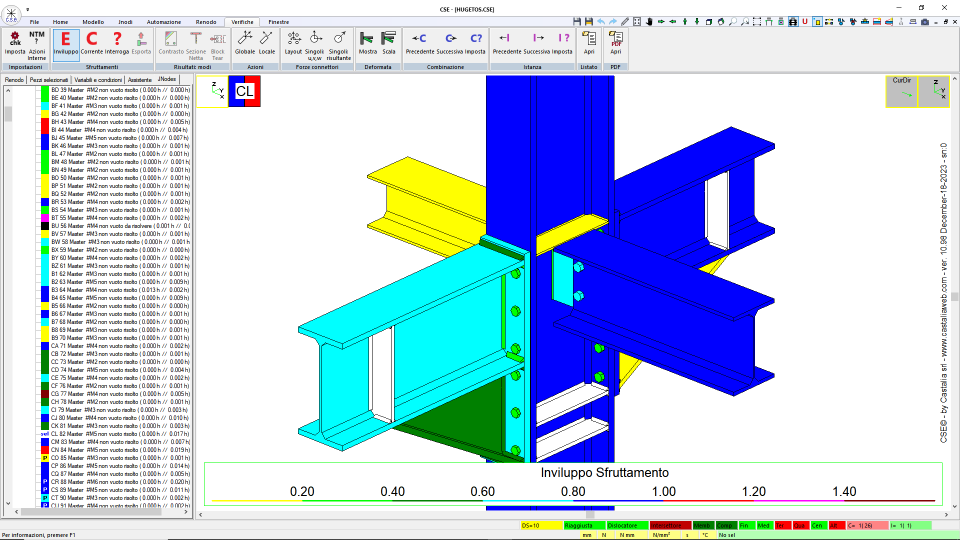
Task: Click the black swatch beside BU 56 row
Action: click(x=45, y=226)
